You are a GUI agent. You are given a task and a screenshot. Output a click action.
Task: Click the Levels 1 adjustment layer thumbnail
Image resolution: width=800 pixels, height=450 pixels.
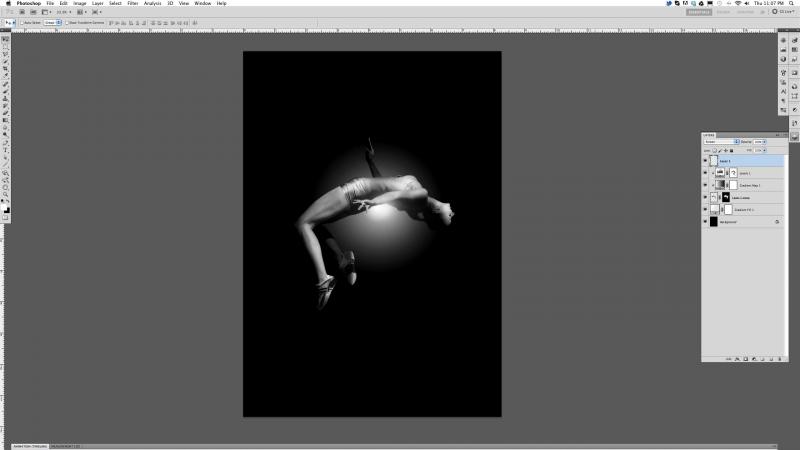tap(720, 172)
